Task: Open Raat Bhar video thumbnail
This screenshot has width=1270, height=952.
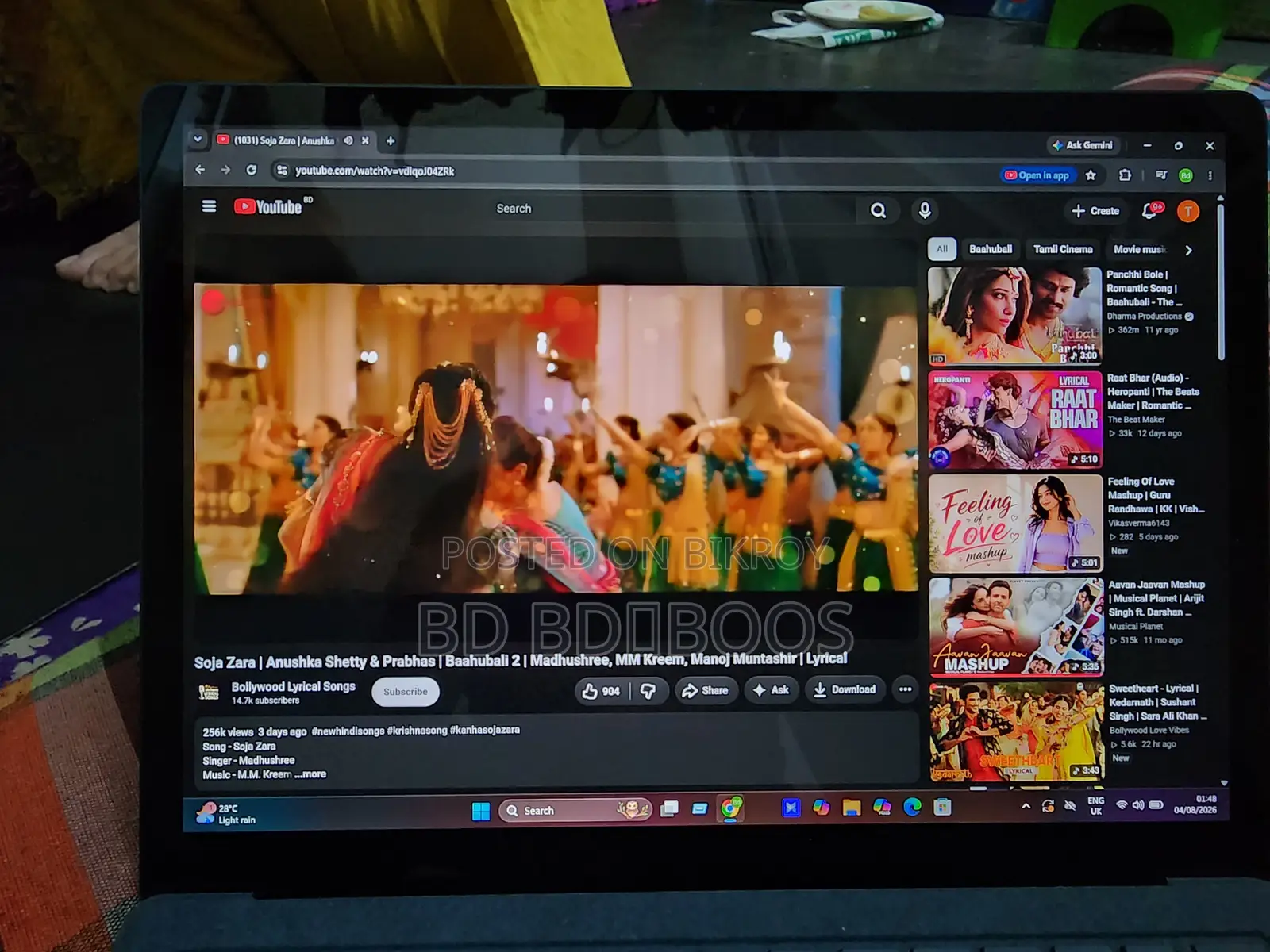Action: click(x=1015, y=420)
